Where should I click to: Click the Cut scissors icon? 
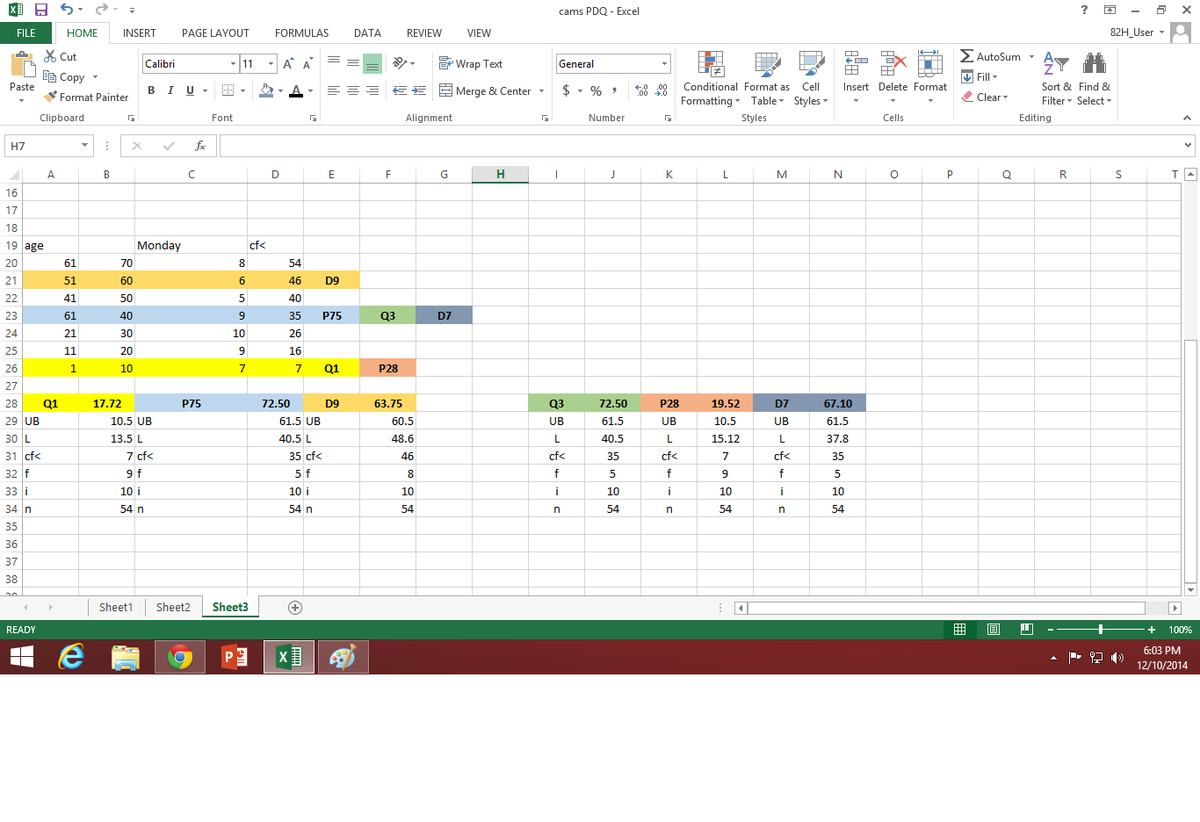[x=50, y=58]
